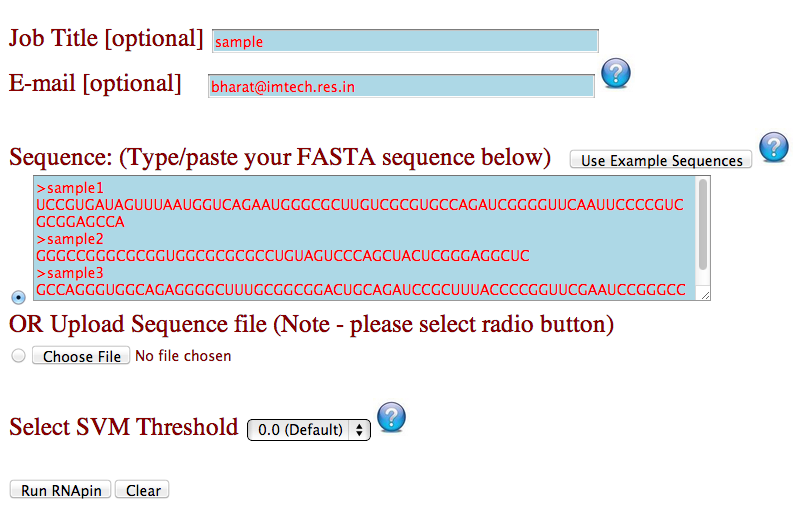Place cursor on the >sample1 header line
The width and height of the screenshot is (798, 510).
70,188
